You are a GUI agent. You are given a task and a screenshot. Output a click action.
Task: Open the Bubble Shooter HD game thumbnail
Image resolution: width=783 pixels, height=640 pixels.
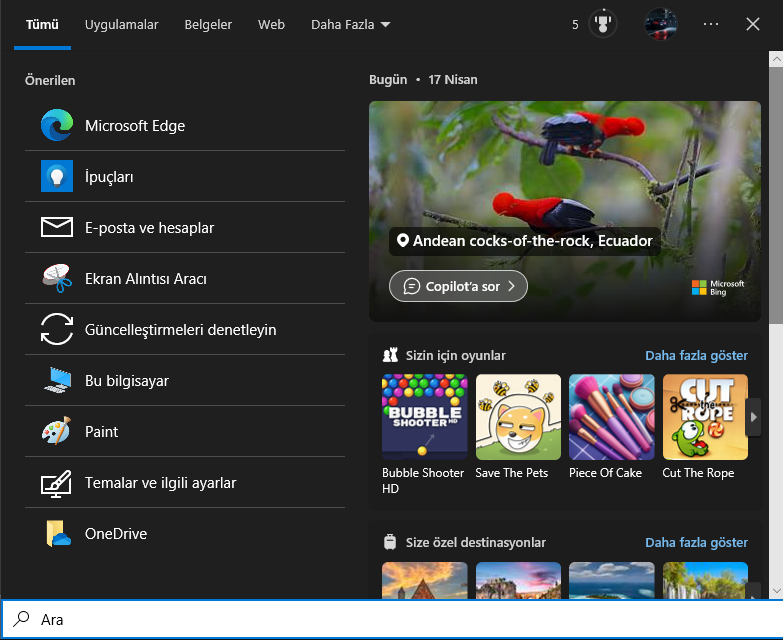click(x=424, y=417)
